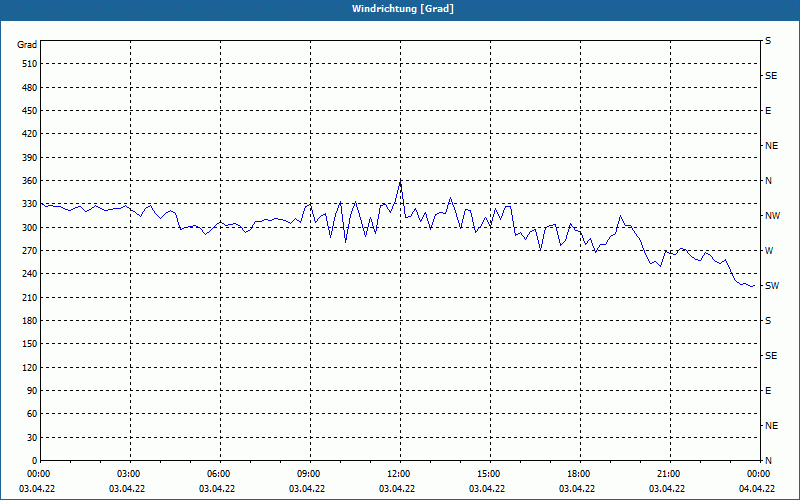Click the blue line's peak at 12:00
800x500 pixels.
pos(401,181)
